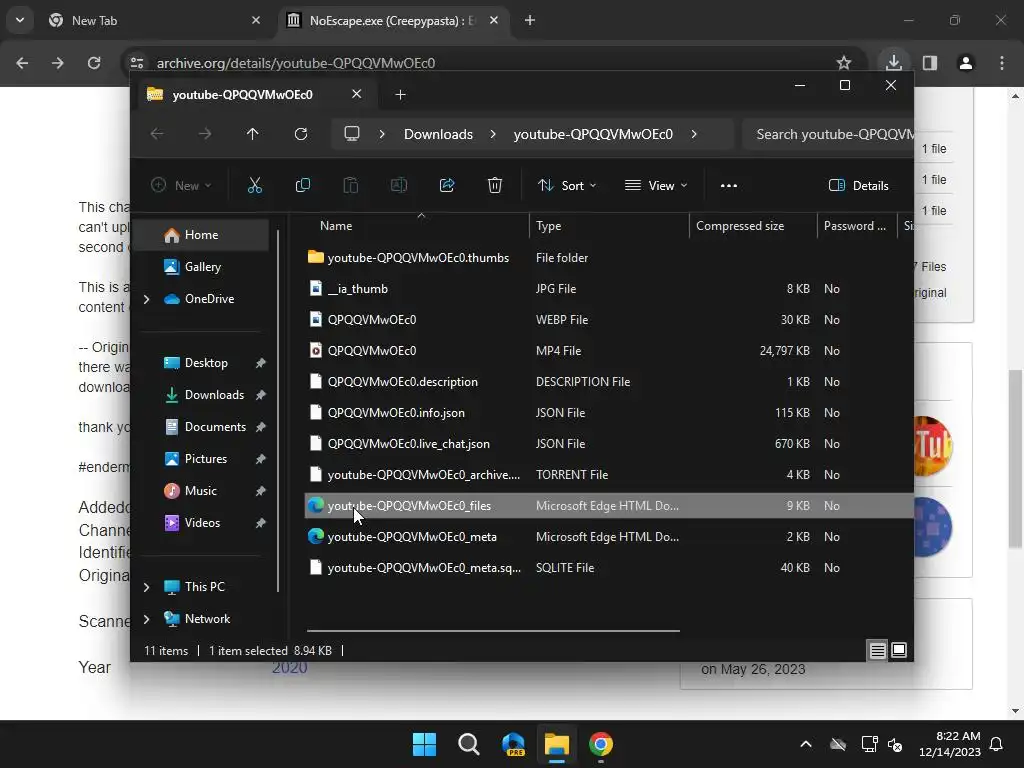
Task: Open the Sort dropdown
Action: 566,185
